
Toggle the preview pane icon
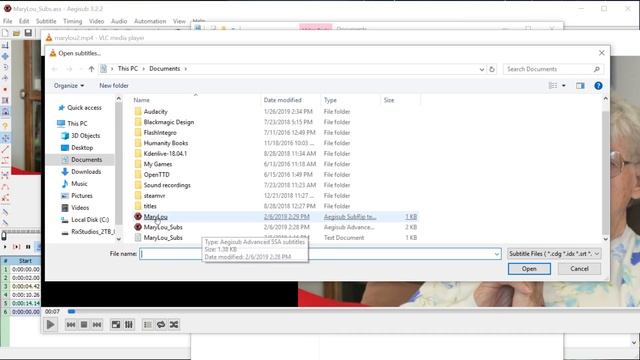click(580, 86)
